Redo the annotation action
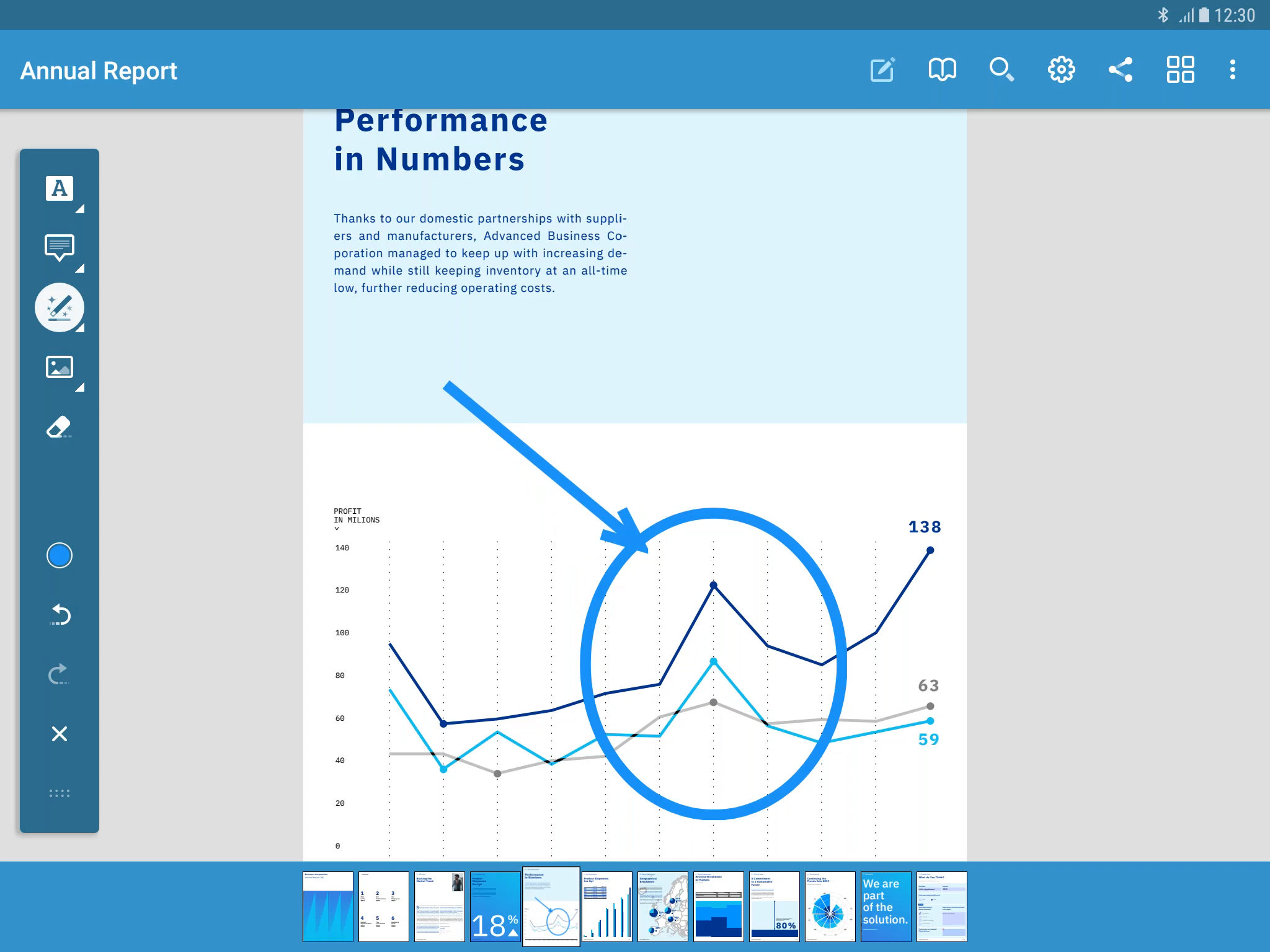The width and height of the screenshot is (1270, 952). pyautogui.click(x=59, y=674)
